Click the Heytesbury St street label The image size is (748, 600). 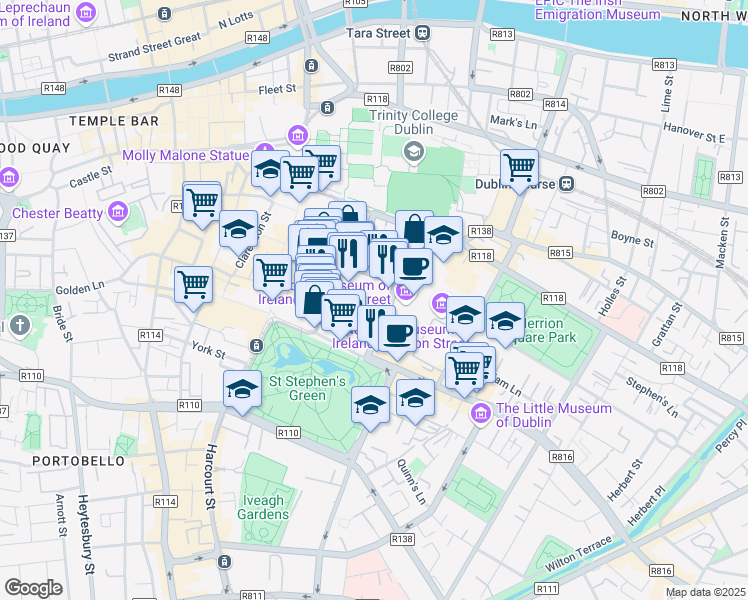pos(86,534)
